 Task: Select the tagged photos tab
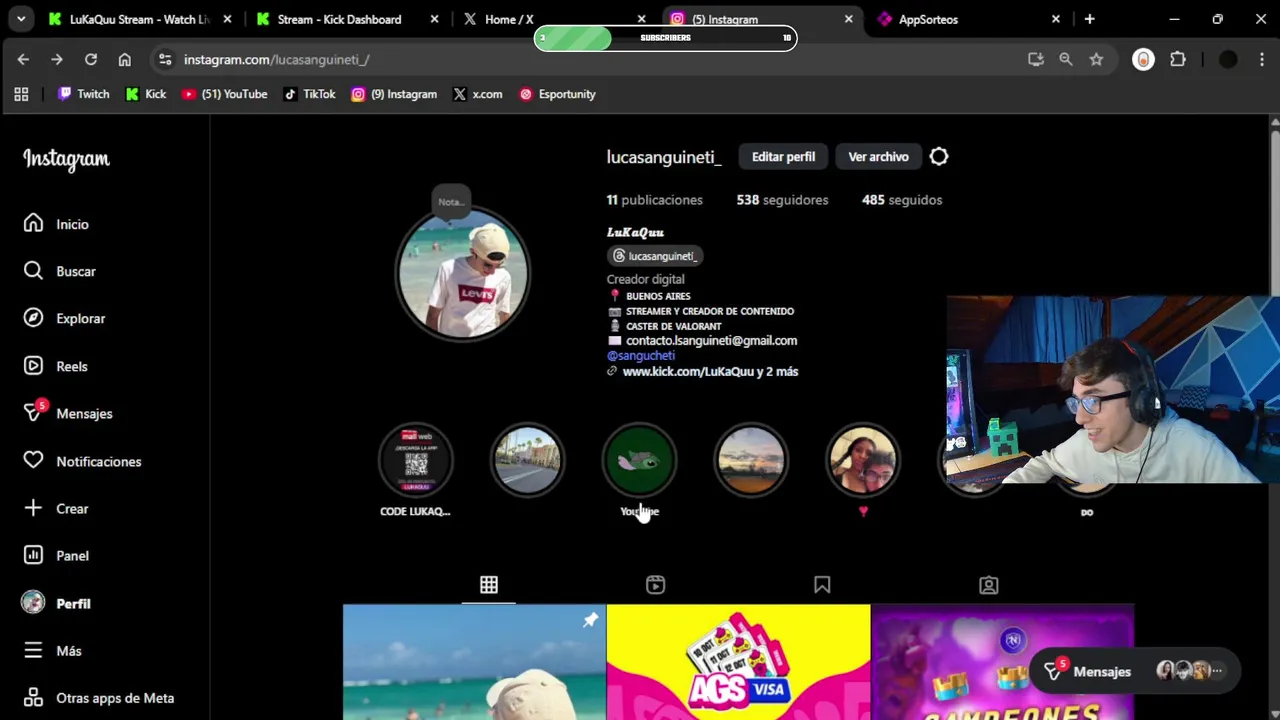click(988, 585)
